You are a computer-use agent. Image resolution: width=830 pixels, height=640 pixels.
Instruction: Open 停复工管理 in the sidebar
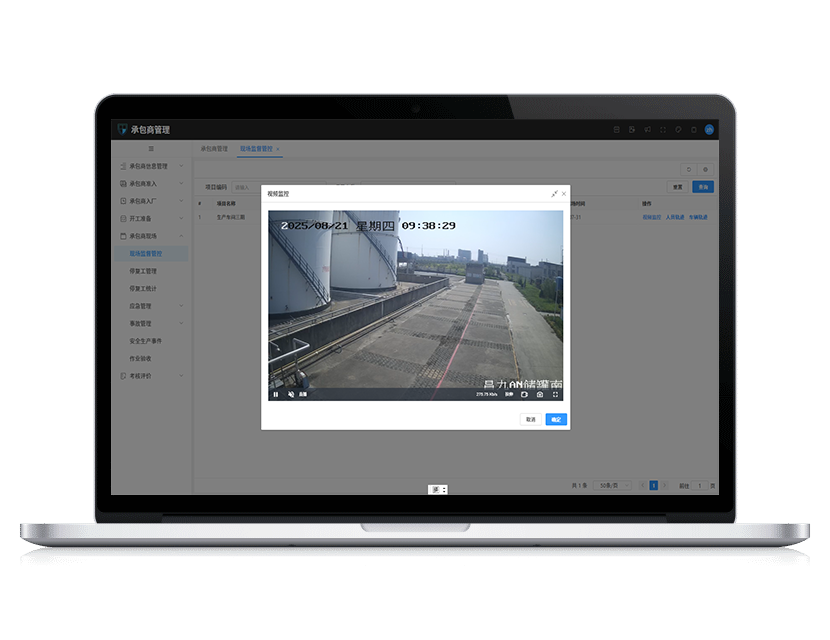[143, 271]
